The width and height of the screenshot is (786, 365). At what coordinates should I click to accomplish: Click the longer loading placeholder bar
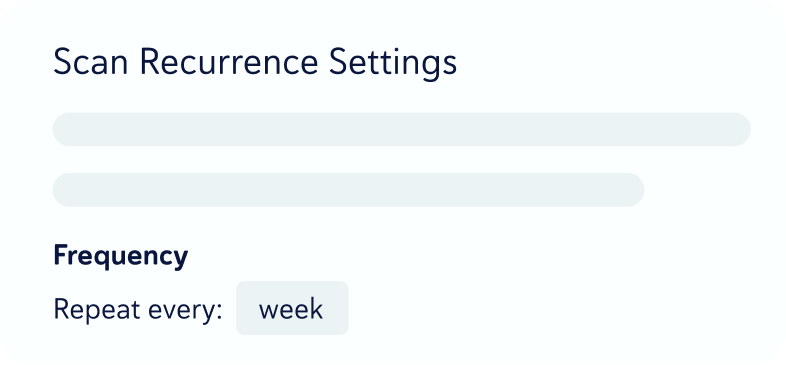(402, 129)
